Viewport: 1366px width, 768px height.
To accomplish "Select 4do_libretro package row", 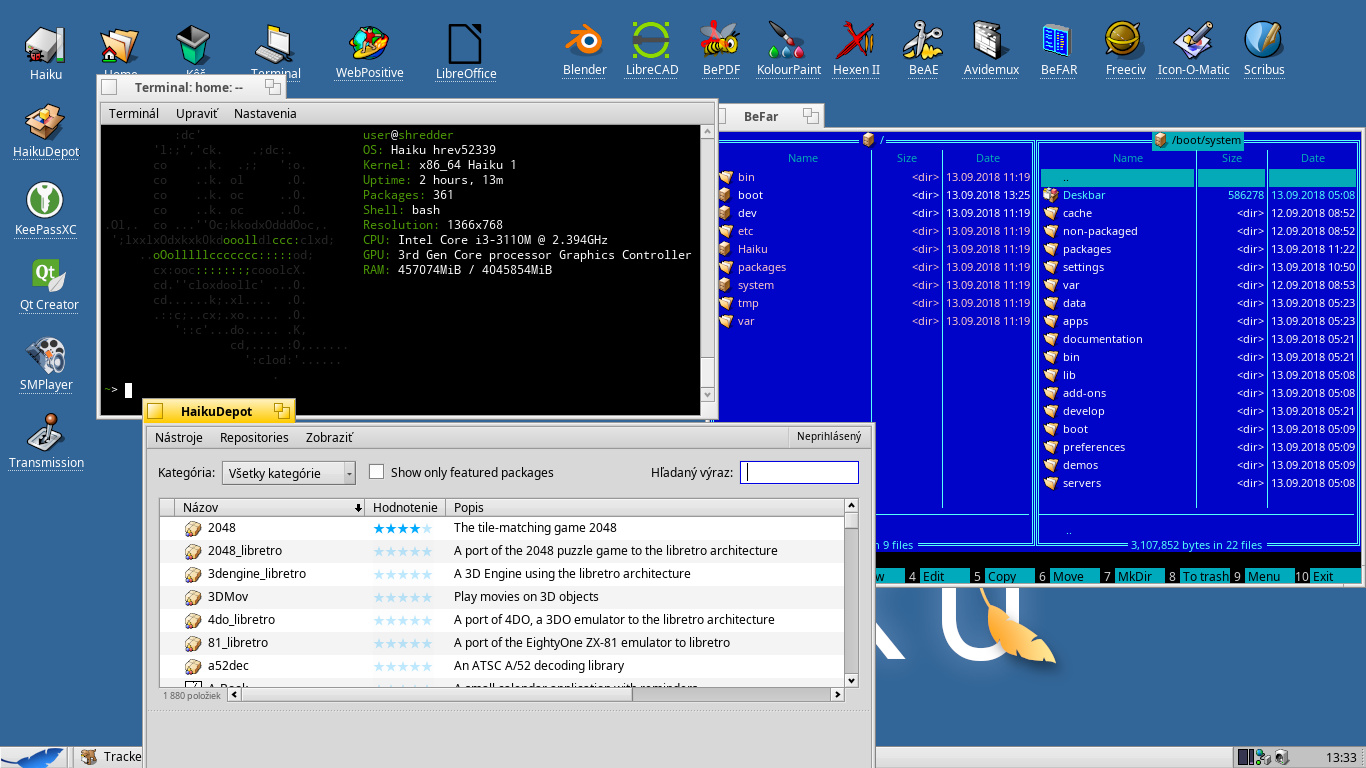I will [502, 620].
